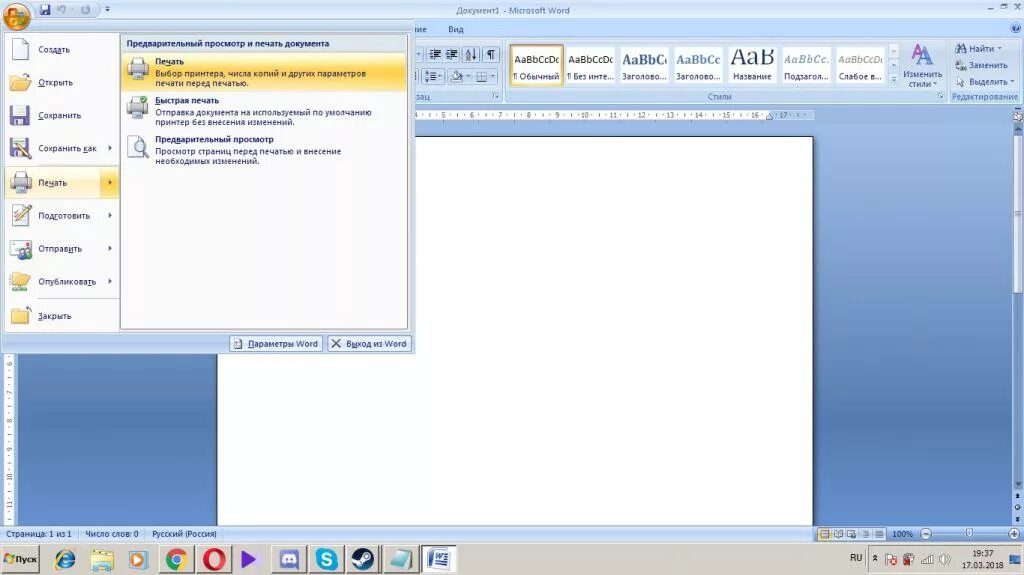This screenshot has height=575, width=1024.
Task: Open Параметры Word button
Action: (x=276, y=344)
